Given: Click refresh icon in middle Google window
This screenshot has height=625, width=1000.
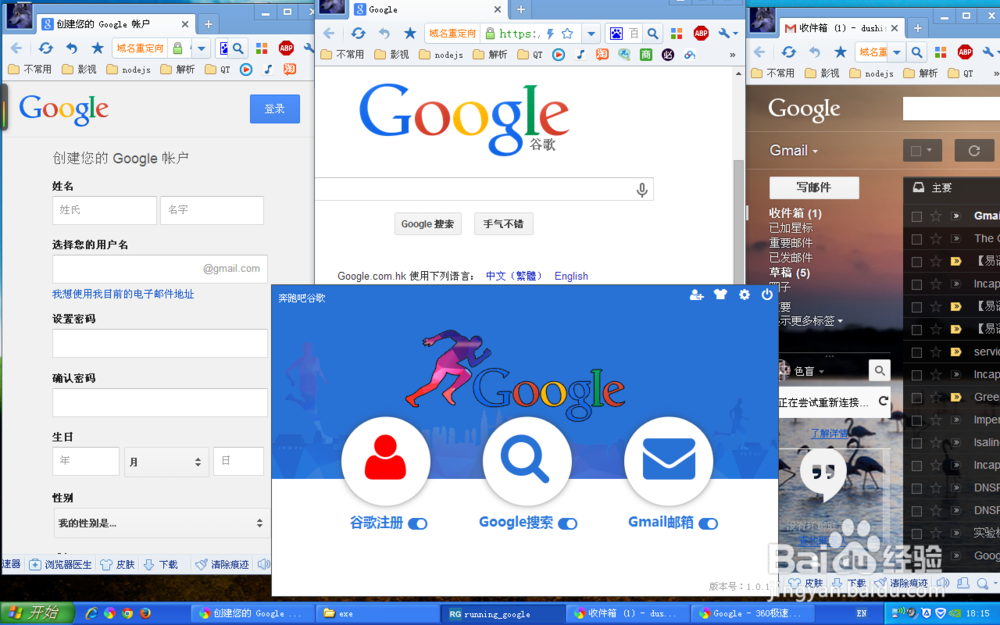Looking at the screenshot, I should [358, 33].
